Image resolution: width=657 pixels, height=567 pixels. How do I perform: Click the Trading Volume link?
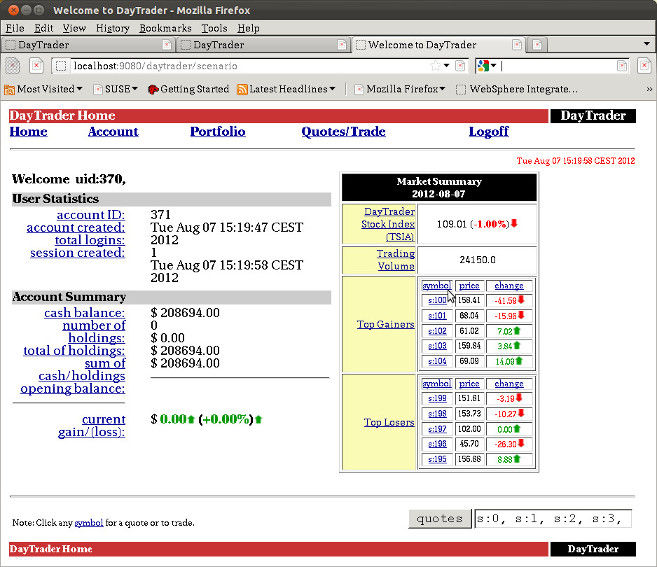click(396, 260)
